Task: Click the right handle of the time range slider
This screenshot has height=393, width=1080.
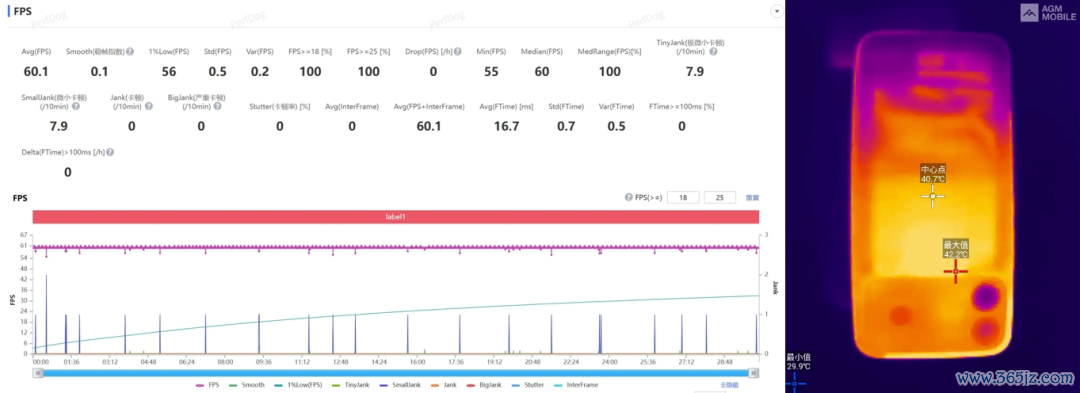Action: point(755,372)
